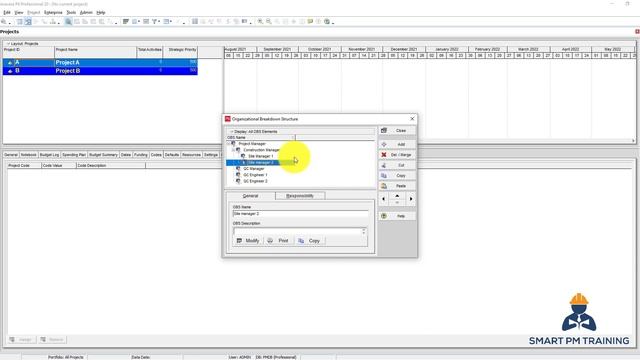Click Modify under OBS Description
The width and height of the screenshot is (640, 360).
[248, 241]
